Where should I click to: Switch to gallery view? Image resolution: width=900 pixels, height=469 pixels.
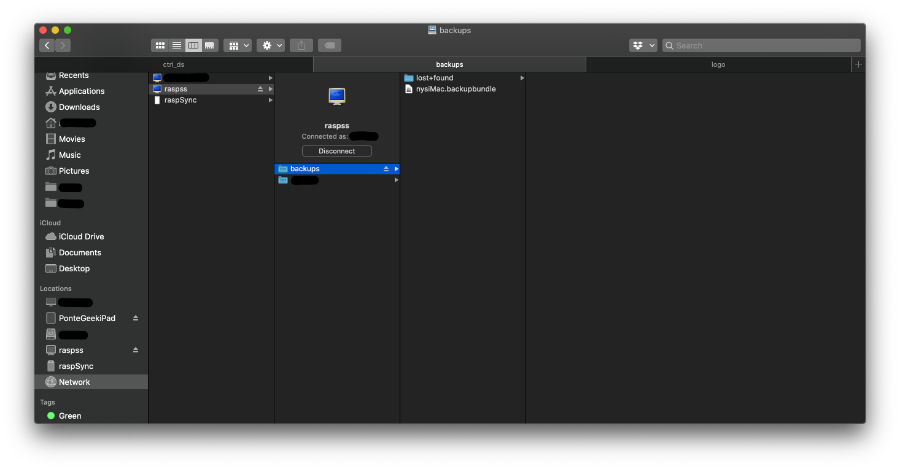[210, 45]
